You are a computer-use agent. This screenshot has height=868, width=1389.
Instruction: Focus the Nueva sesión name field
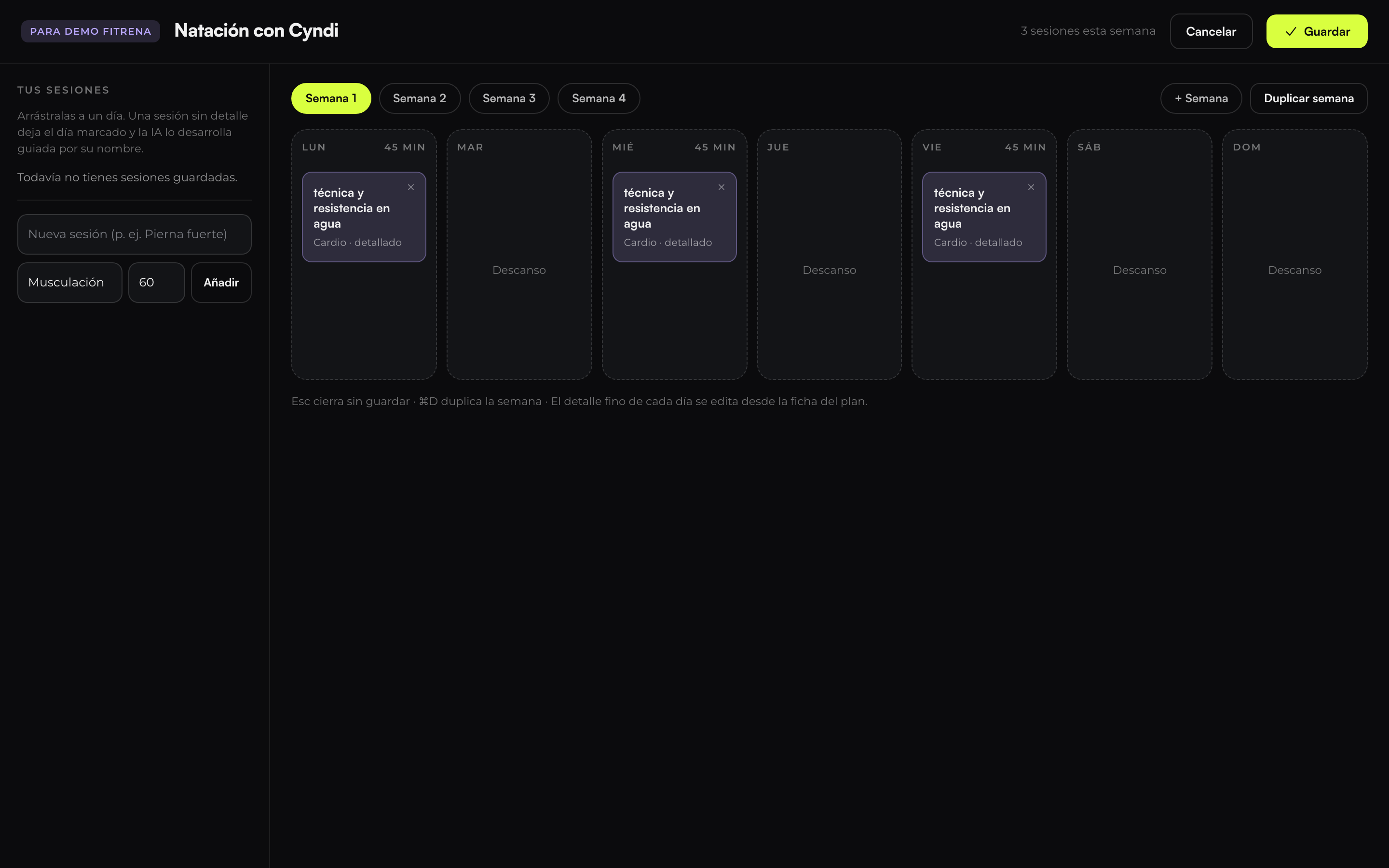[x=134, y=234]
